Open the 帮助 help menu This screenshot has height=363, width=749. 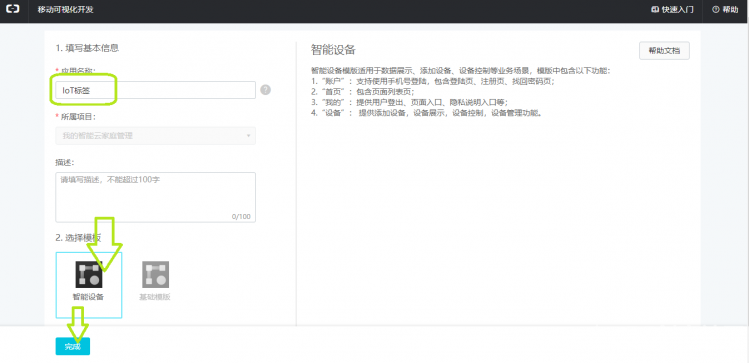725,10
